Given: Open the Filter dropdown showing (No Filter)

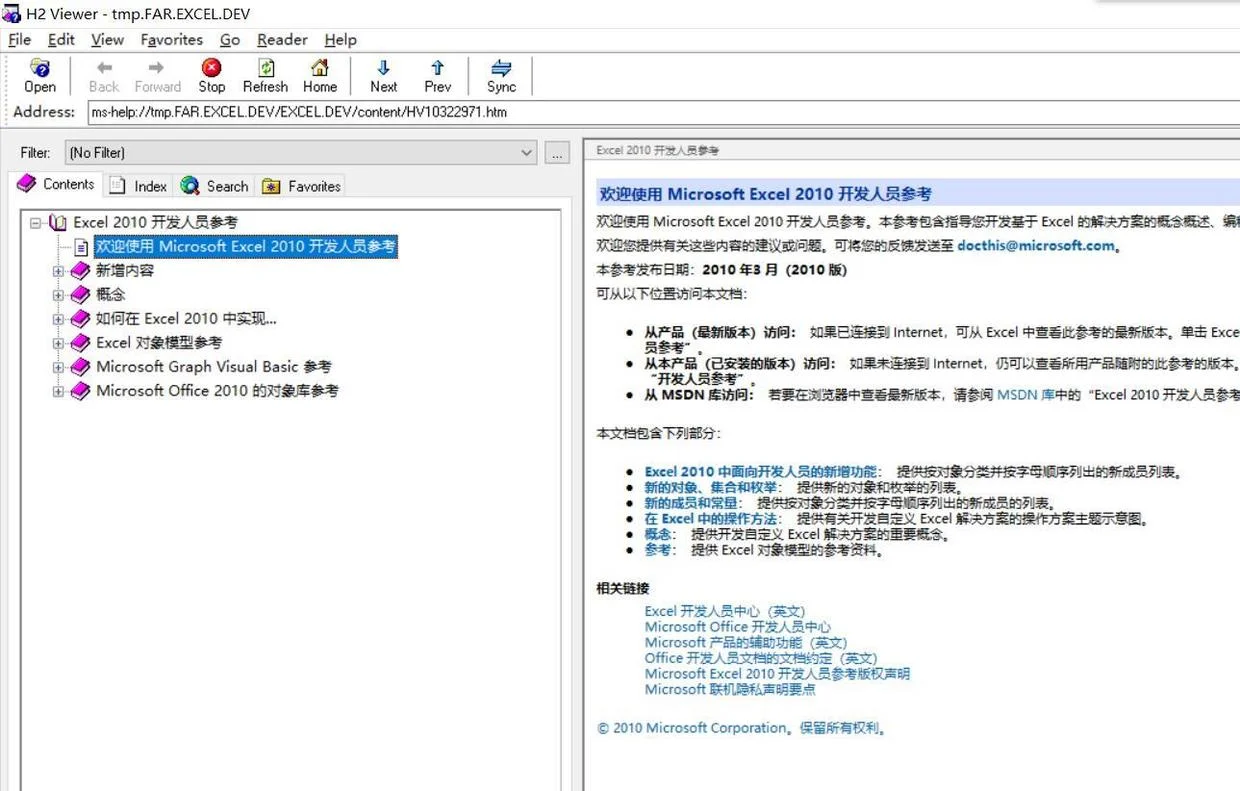Looking at the screenshot, I should click(x=301, y=153).
